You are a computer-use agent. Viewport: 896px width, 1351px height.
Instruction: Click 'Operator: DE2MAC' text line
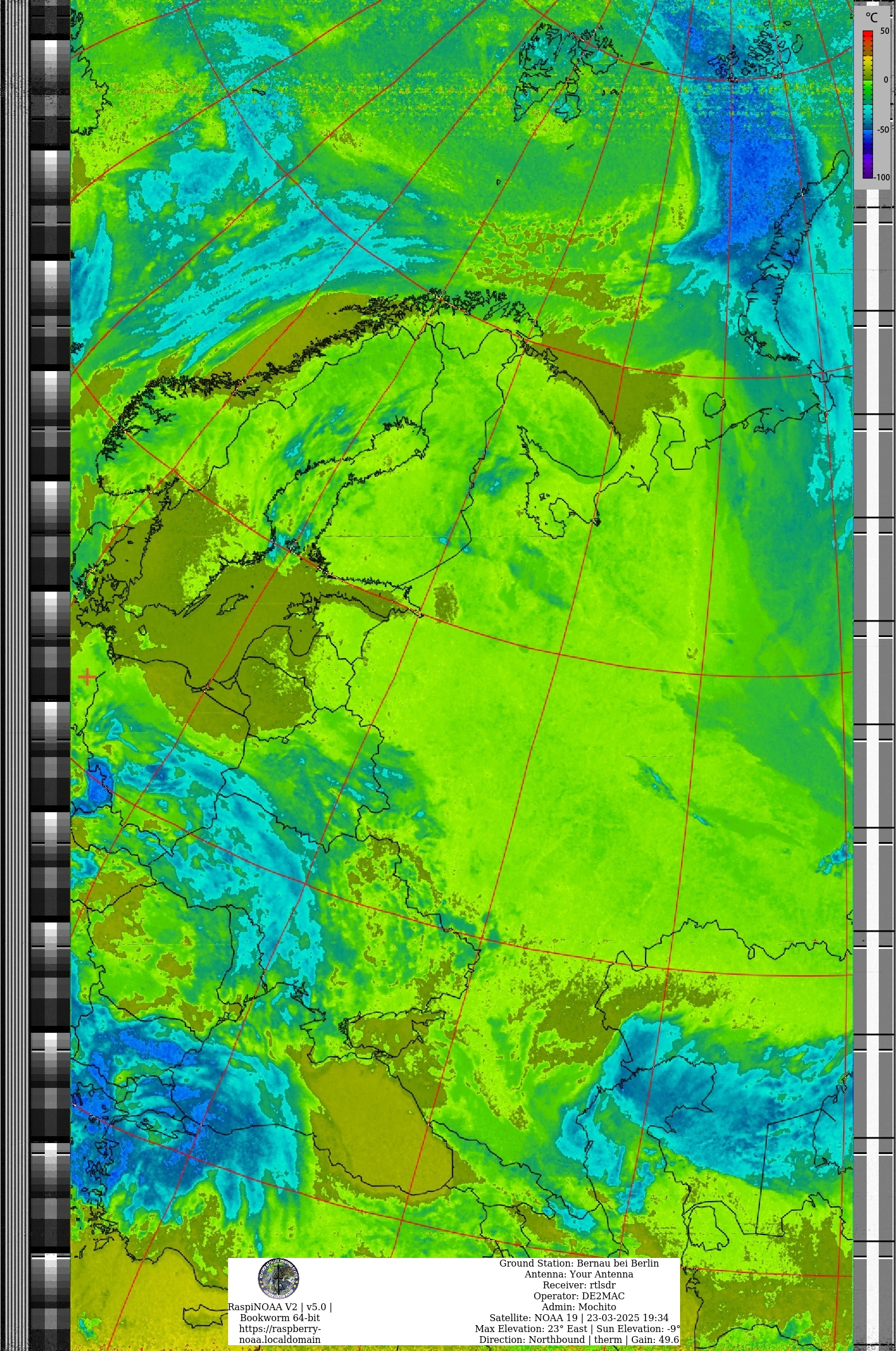point(579,1296)
